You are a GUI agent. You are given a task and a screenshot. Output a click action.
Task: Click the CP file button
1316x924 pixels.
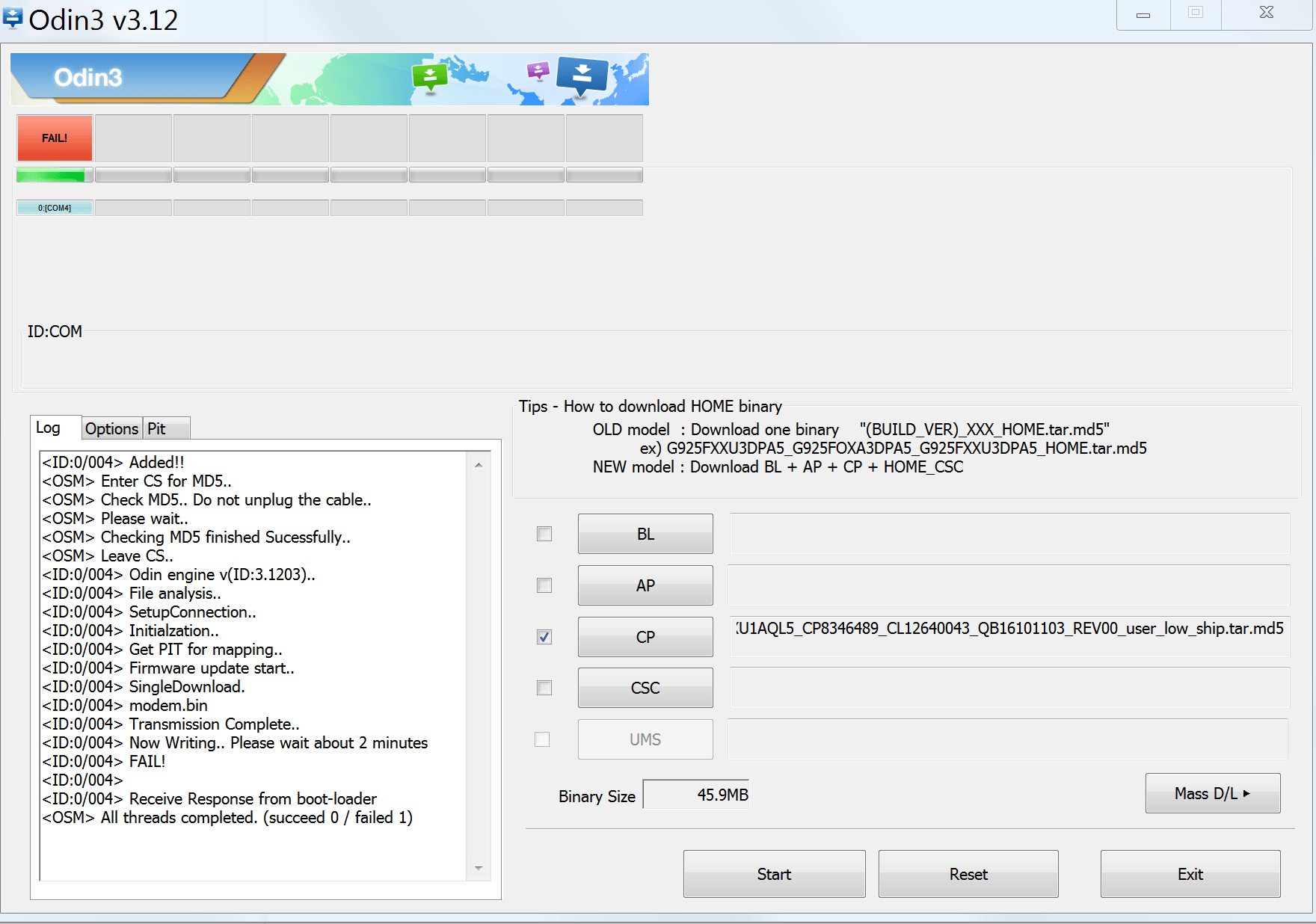click(645, 637)
